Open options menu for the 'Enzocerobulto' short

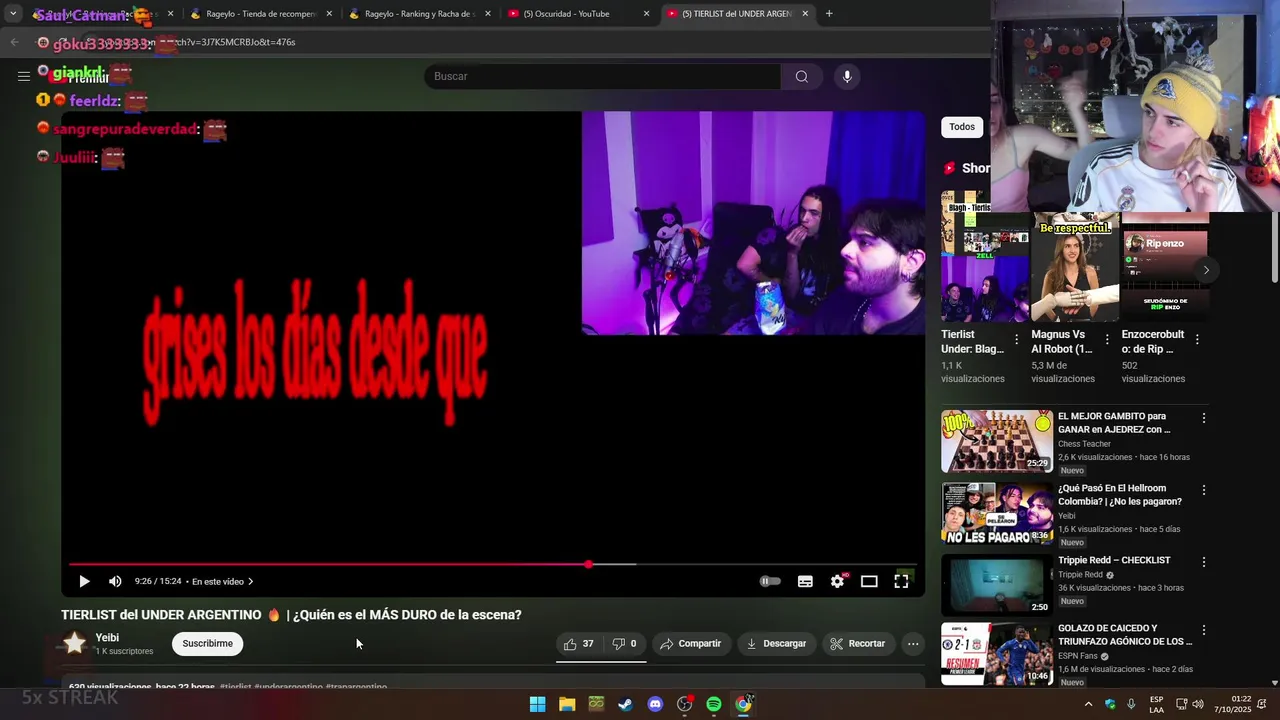(1197, 340)
